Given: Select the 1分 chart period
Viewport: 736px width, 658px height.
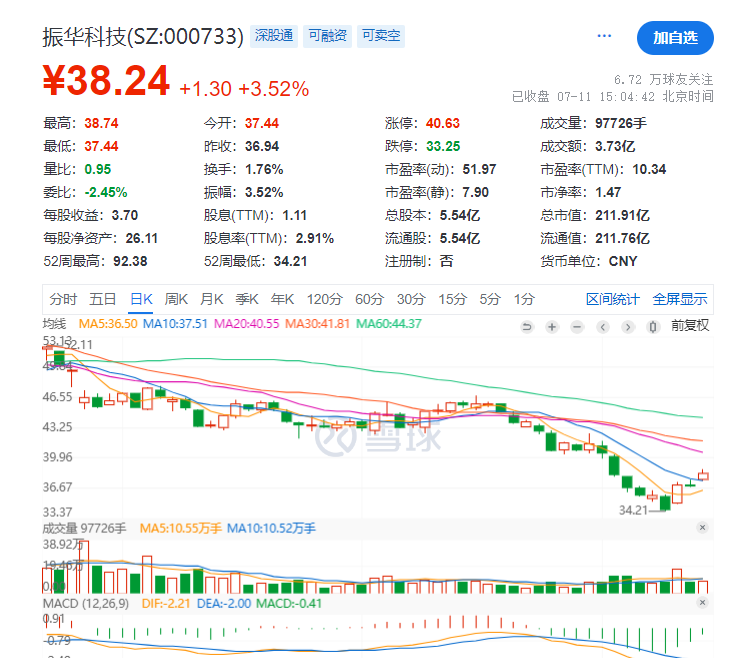Looking at the screenshot, I should point(524,299).
